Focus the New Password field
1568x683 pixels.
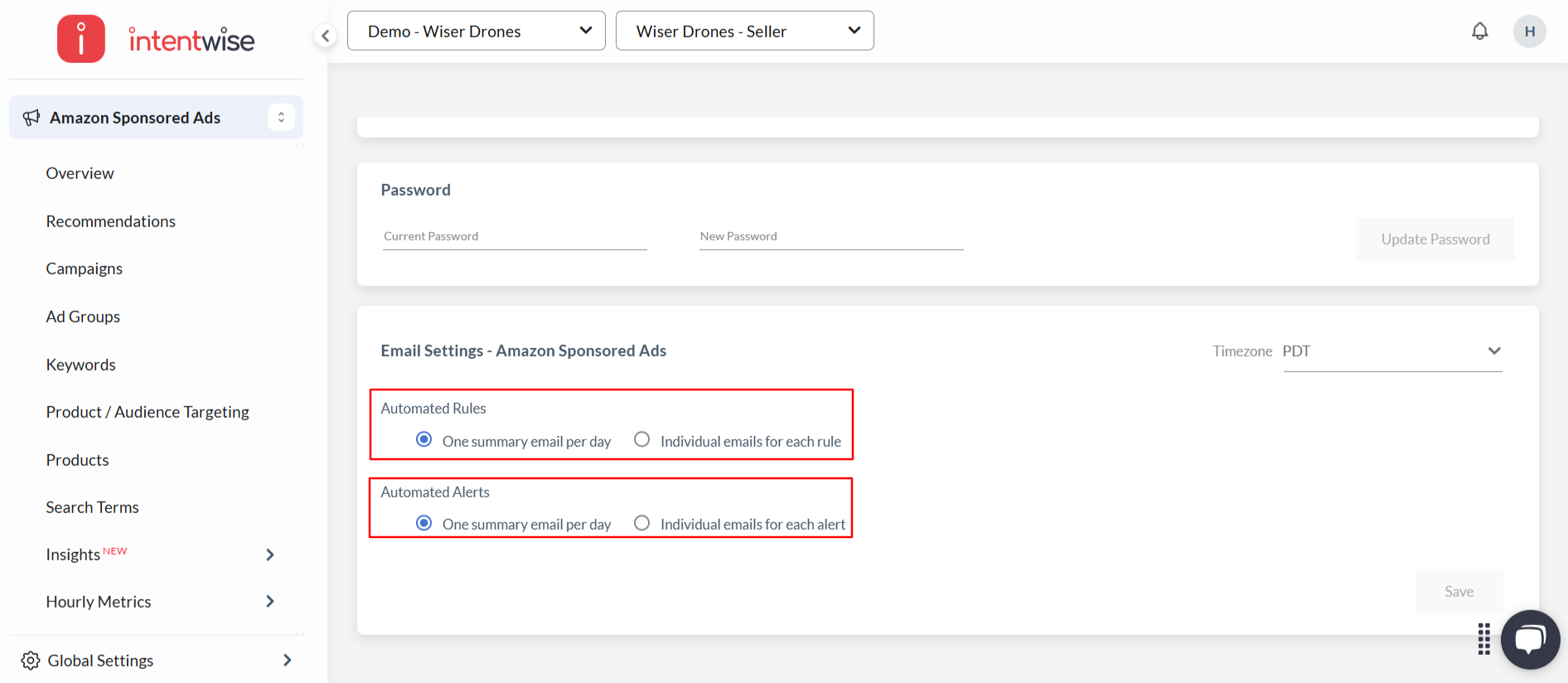[x=831, y=237]
